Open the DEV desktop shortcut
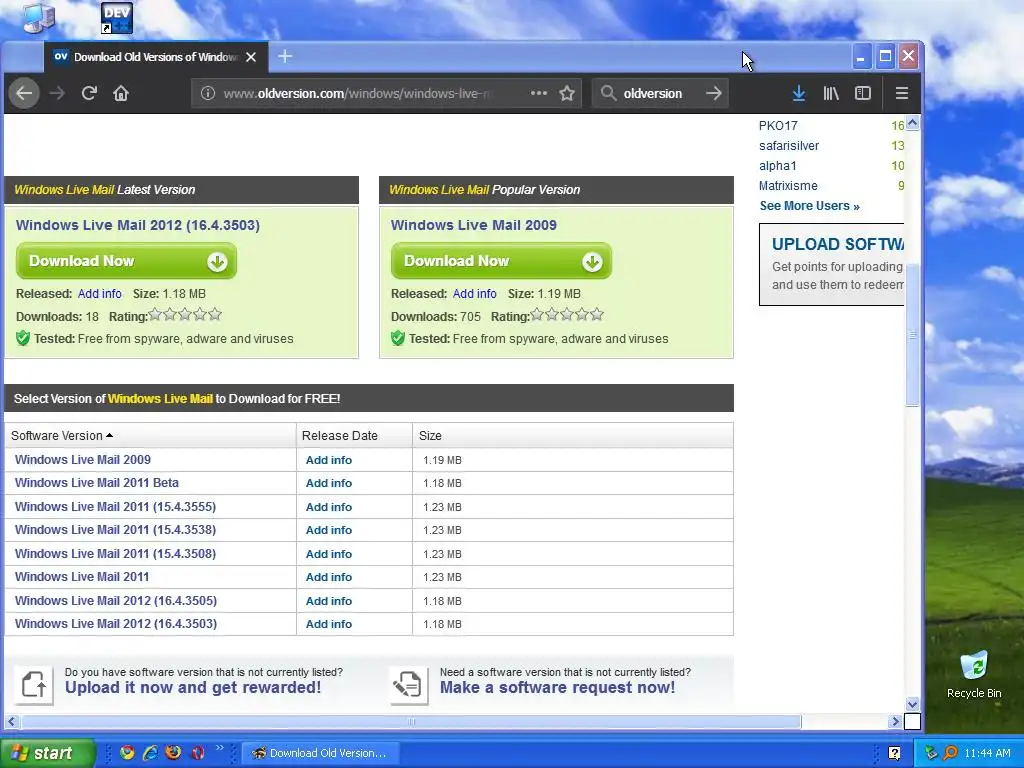This screenshot has width=1024, height=768. (118, 18)
